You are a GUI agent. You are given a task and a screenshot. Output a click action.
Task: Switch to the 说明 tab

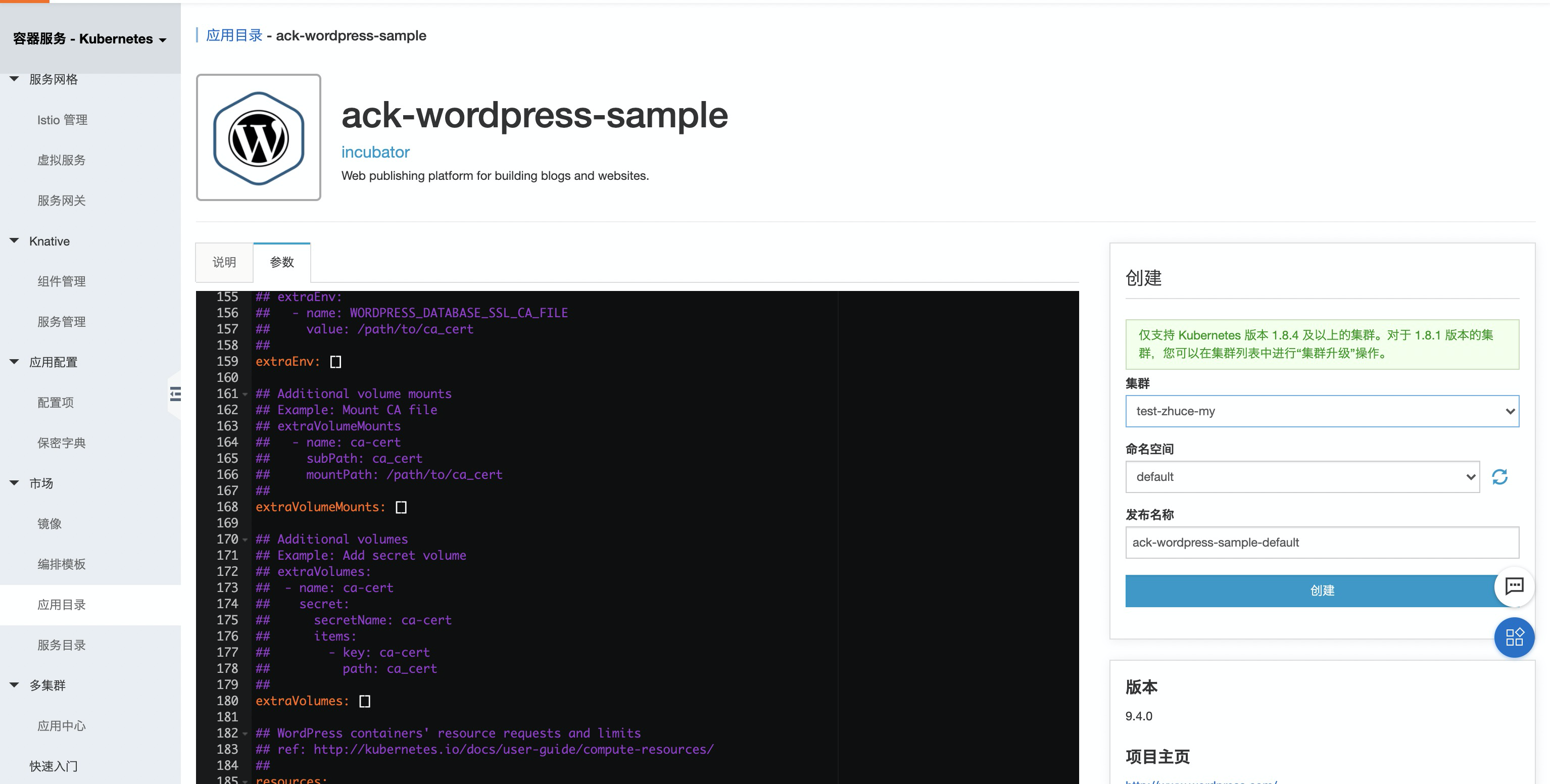pyautogui.click(x=224, y=262)
